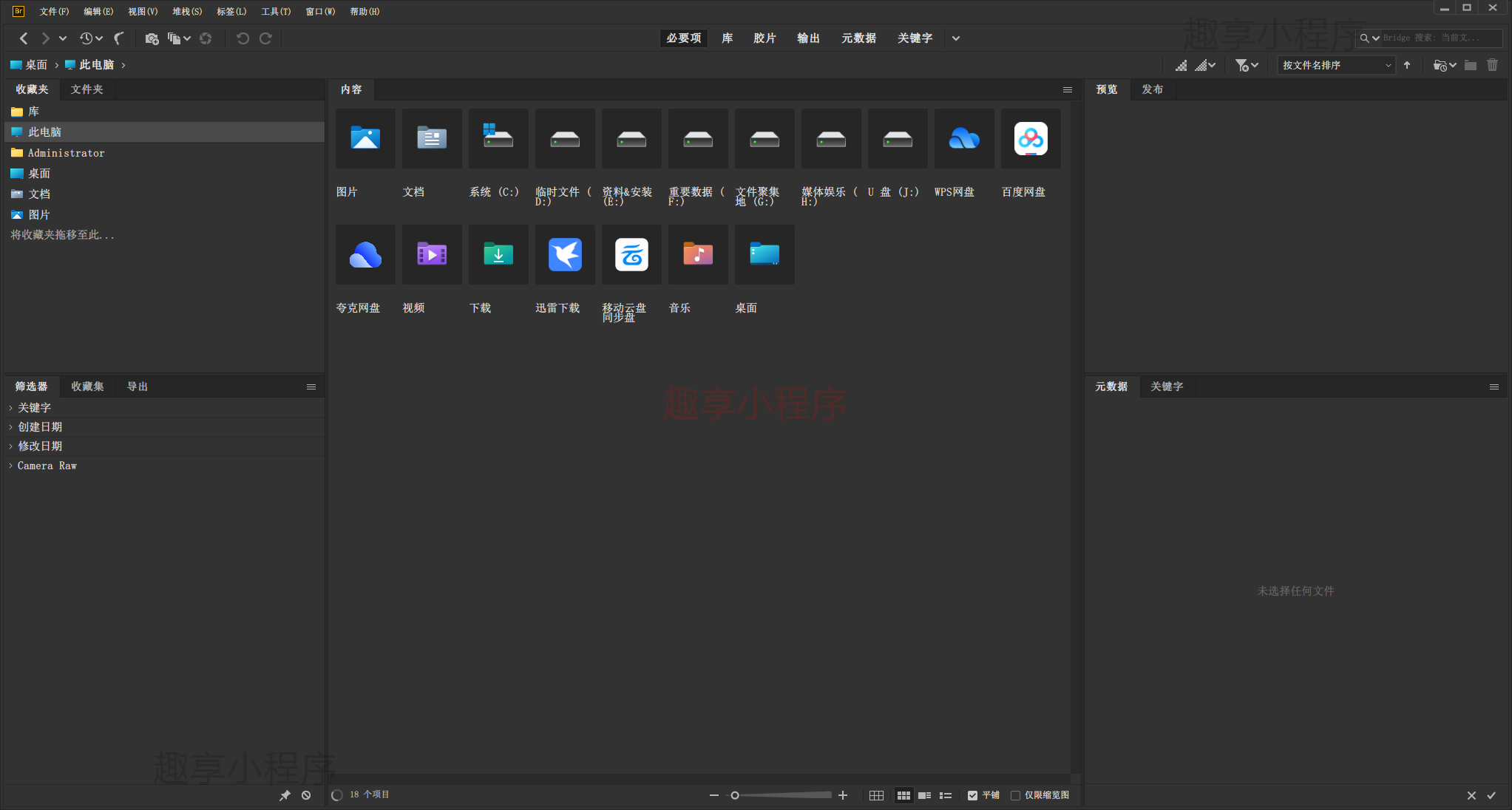Expand the workspace switcher chevron
Image resolution: width=1512 pixels, height=810 pixels.
[x=956, y=38]
